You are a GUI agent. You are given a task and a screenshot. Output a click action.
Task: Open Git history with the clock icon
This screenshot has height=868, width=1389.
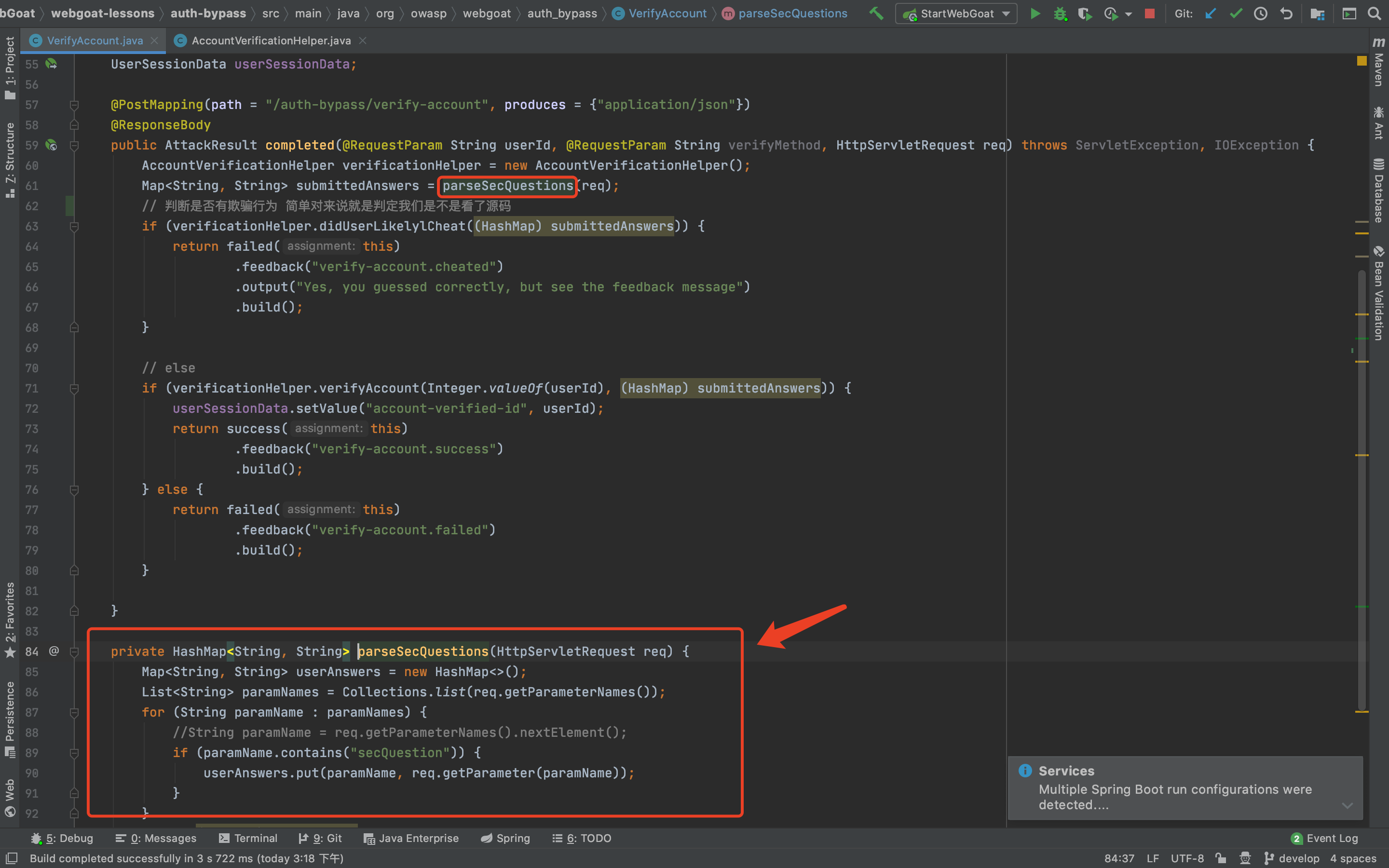1260,13
